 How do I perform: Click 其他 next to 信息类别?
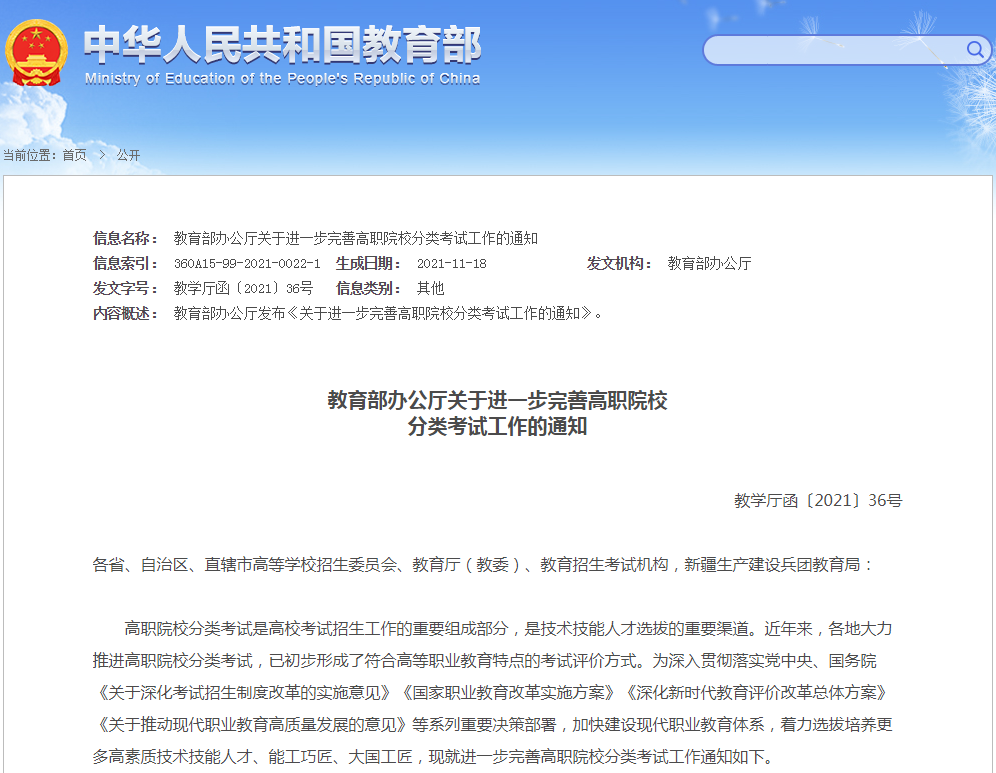coord(430,288)
